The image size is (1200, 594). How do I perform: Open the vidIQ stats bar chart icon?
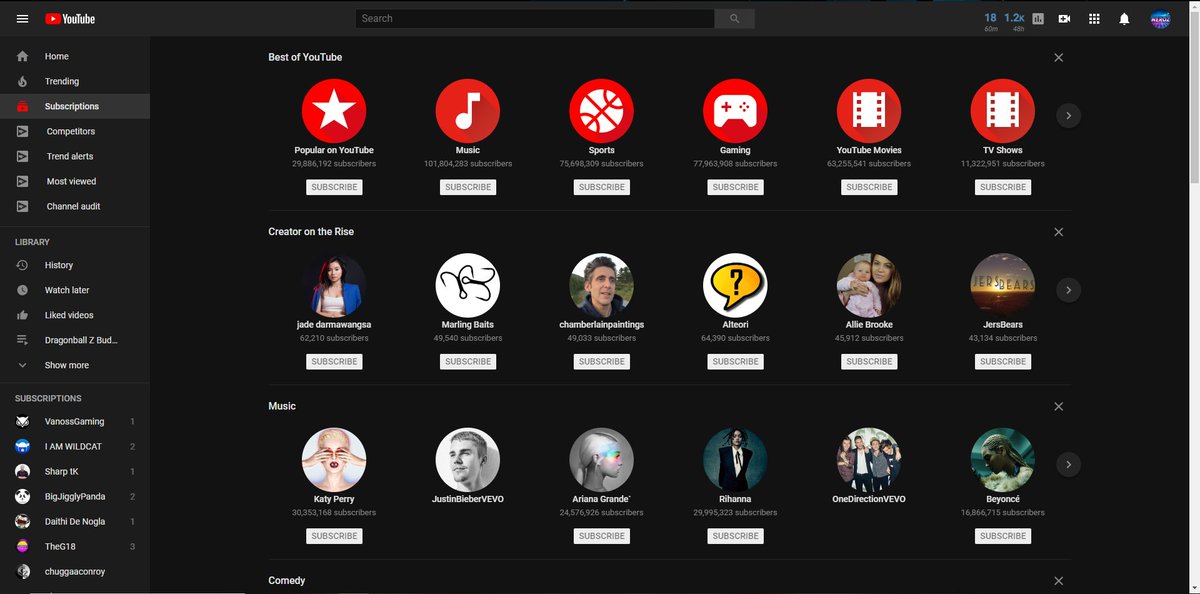pos(1038,18)
